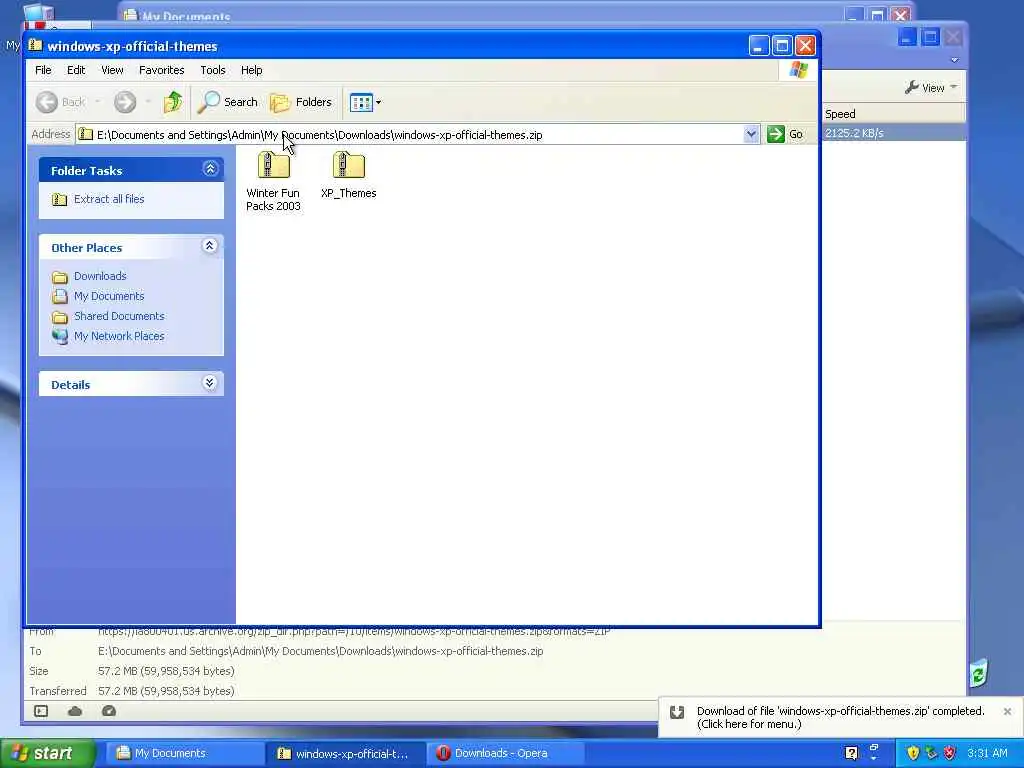The height and width of the screenshot is (768, 1024).
Task: Click the Size 57.2 MB value
Action: pos(166,671)
